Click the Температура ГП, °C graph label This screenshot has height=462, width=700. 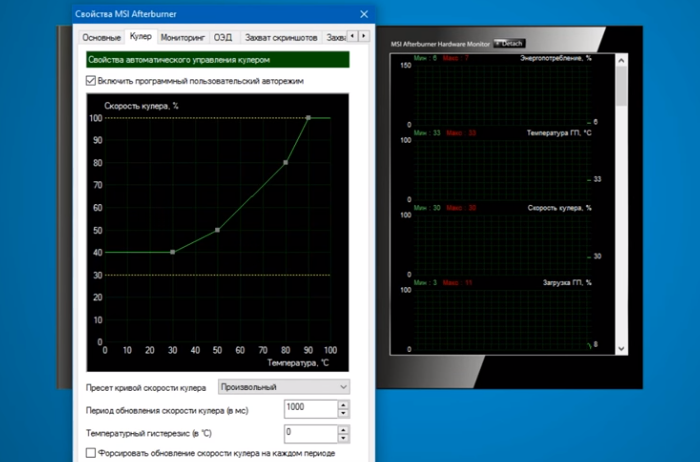pos(559,133)
